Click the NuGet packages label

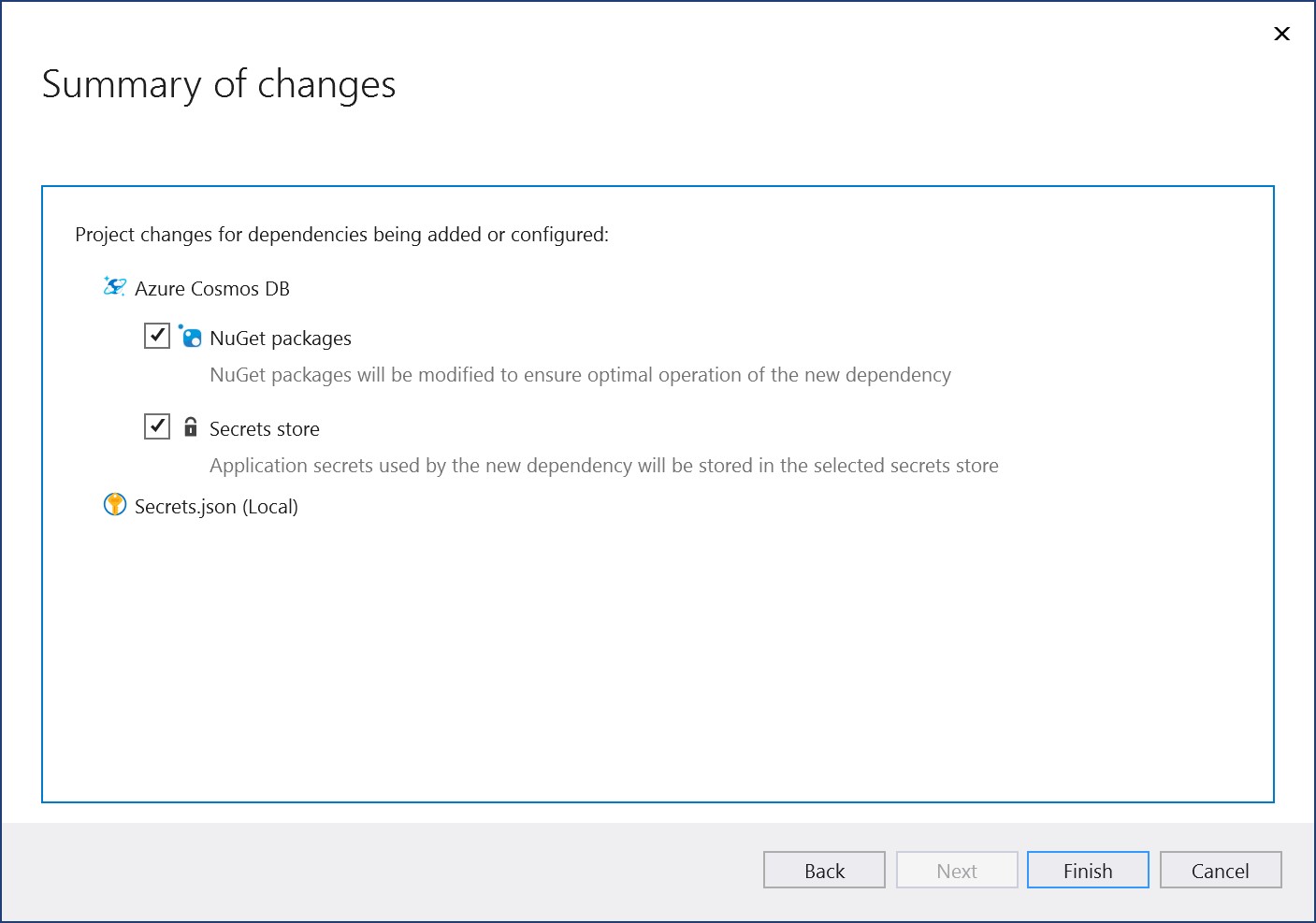281,338
